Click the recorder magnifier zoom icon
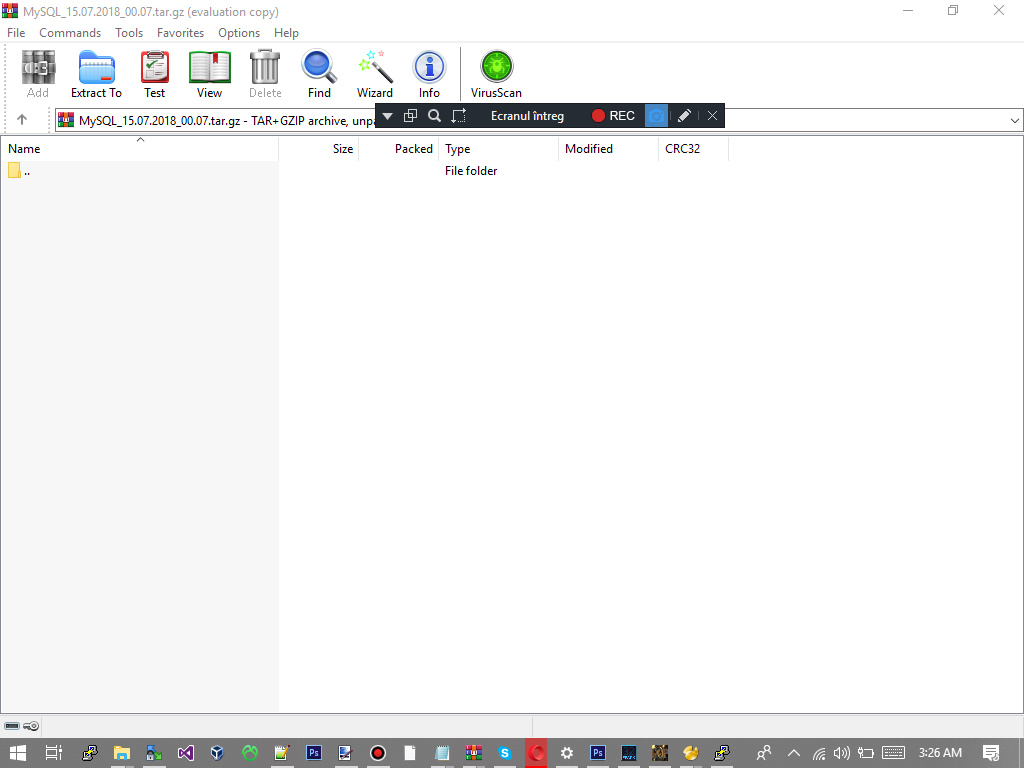1024x768 pixels. click(434, 116)
